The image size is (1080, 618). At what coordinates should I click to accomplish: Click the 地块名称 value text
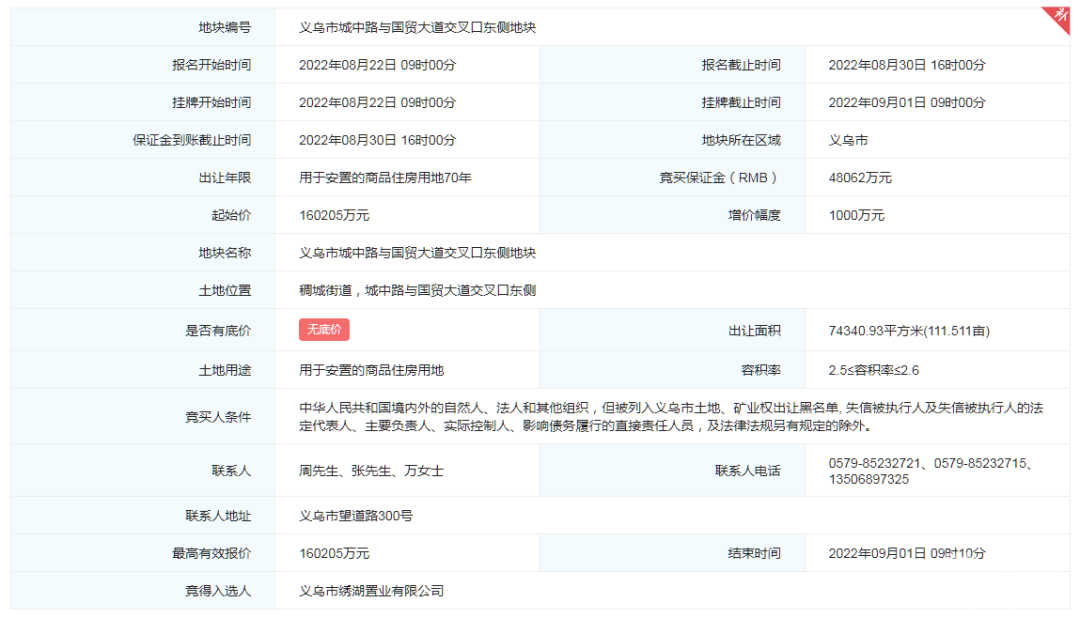pos(417,253)
